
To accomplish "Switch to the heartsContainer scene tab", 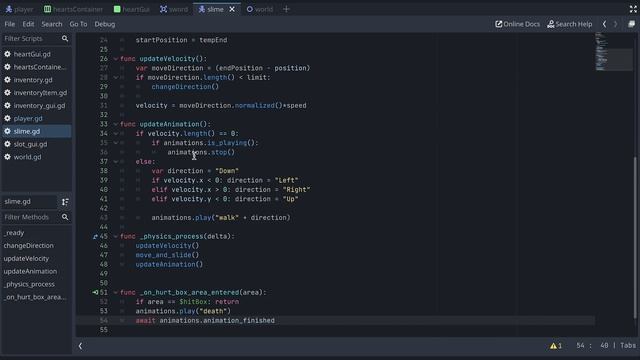I will point(73,9).
